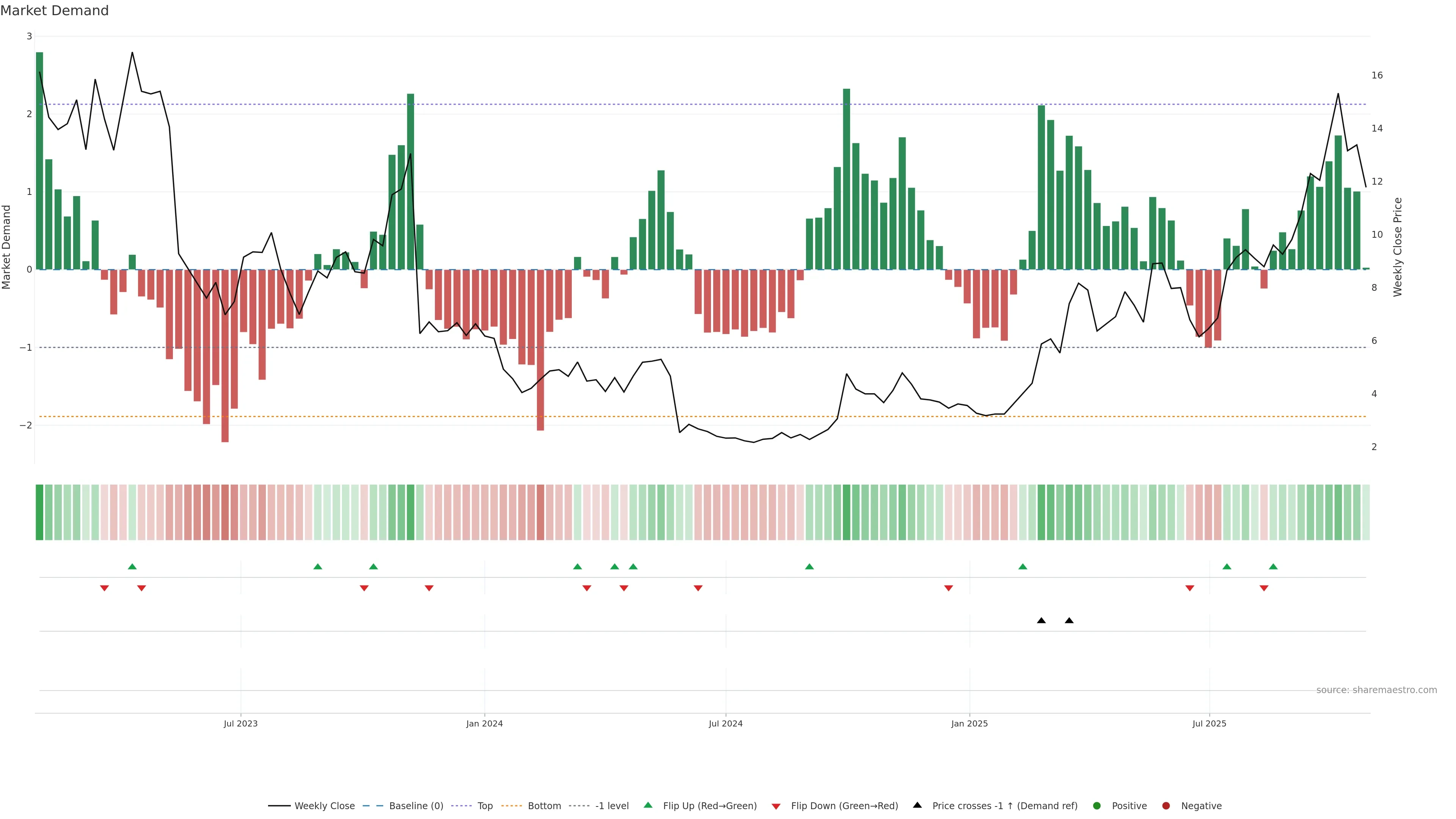Click Flip Down red triangle legend icon
Viewport: 1456px width, 819px height.
776,806
